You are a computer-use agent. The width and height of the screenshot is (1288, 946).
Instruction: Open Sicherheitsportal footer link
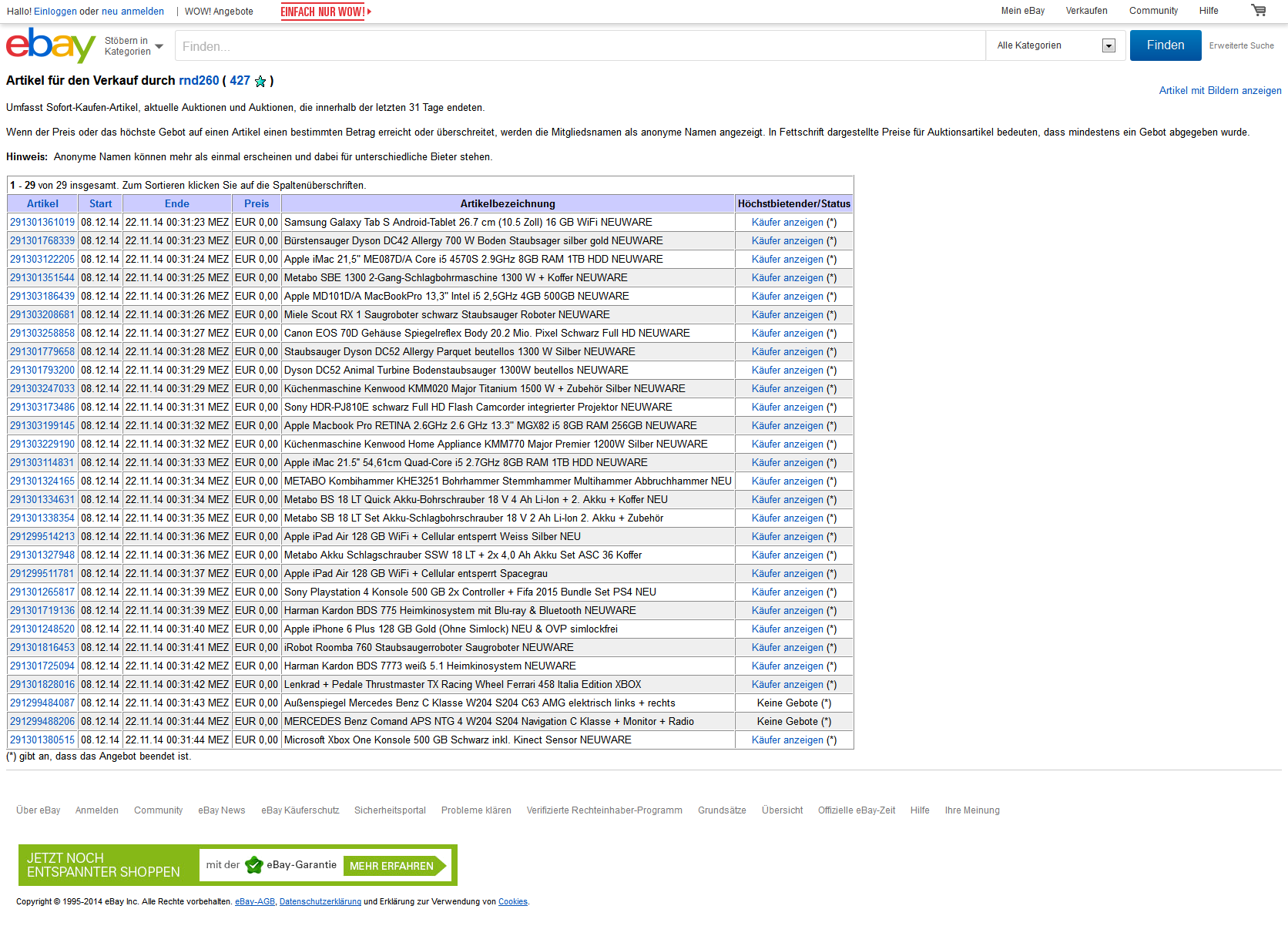tap(390, 810)
